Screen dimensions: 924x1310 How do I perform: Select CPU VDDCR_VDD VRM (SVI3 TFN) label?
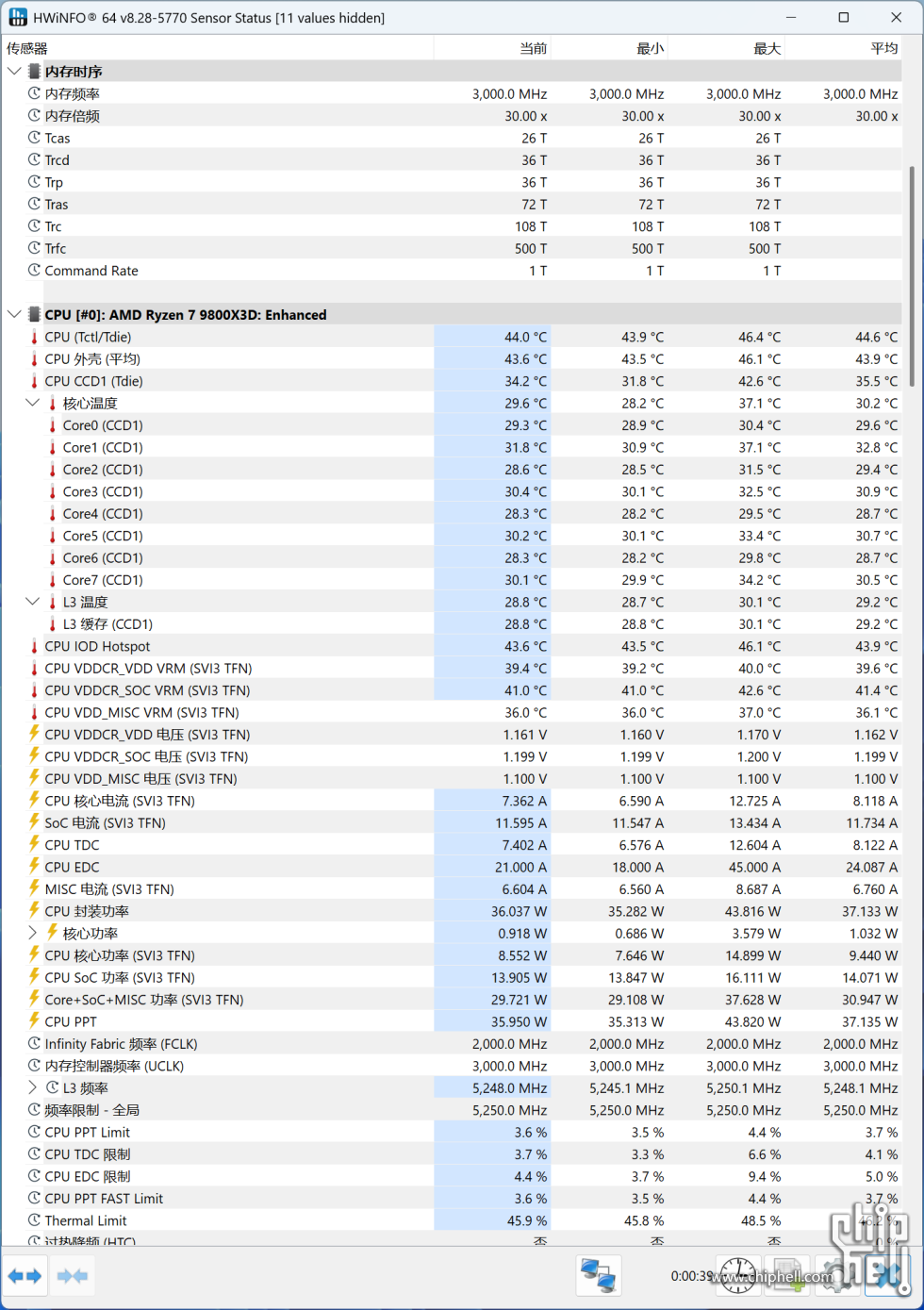pyautogui.click(x=148, y=669)
